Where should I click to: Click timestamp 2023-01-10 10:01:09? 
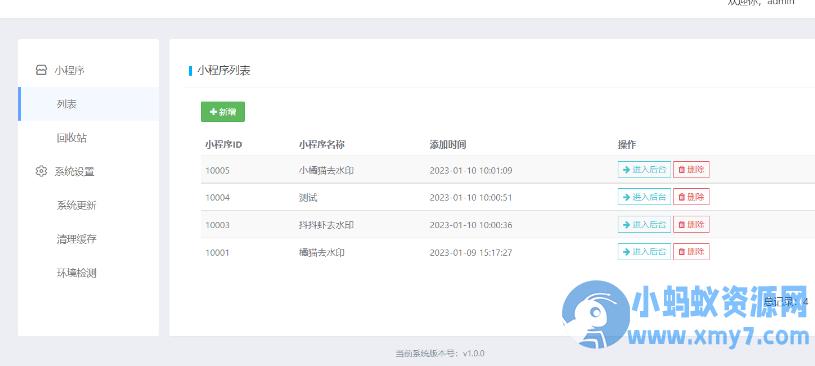[471, 170]
